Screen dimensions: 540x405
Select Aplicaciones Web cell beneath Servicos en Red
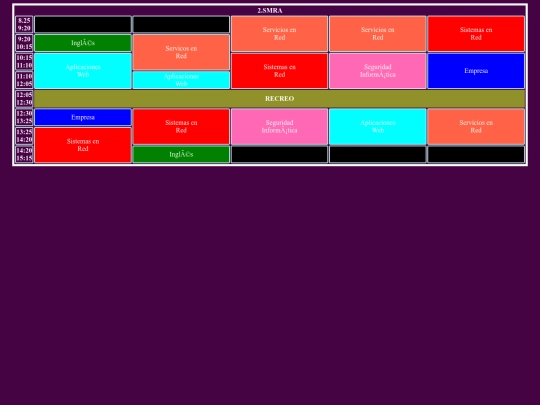[x=181, y=80]
